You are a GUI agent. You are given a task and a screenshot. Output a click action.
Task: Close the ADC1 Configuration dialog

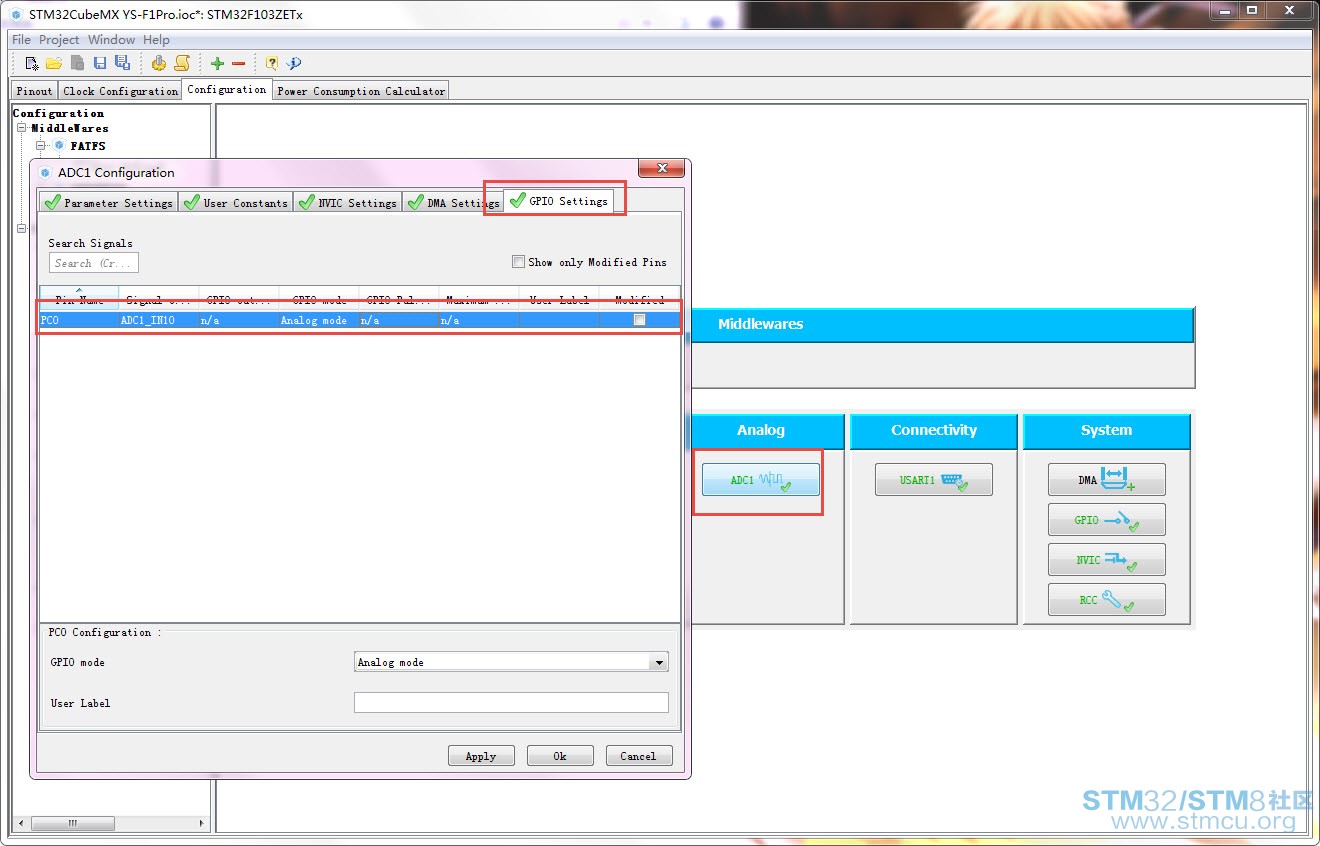pos(660,169)
